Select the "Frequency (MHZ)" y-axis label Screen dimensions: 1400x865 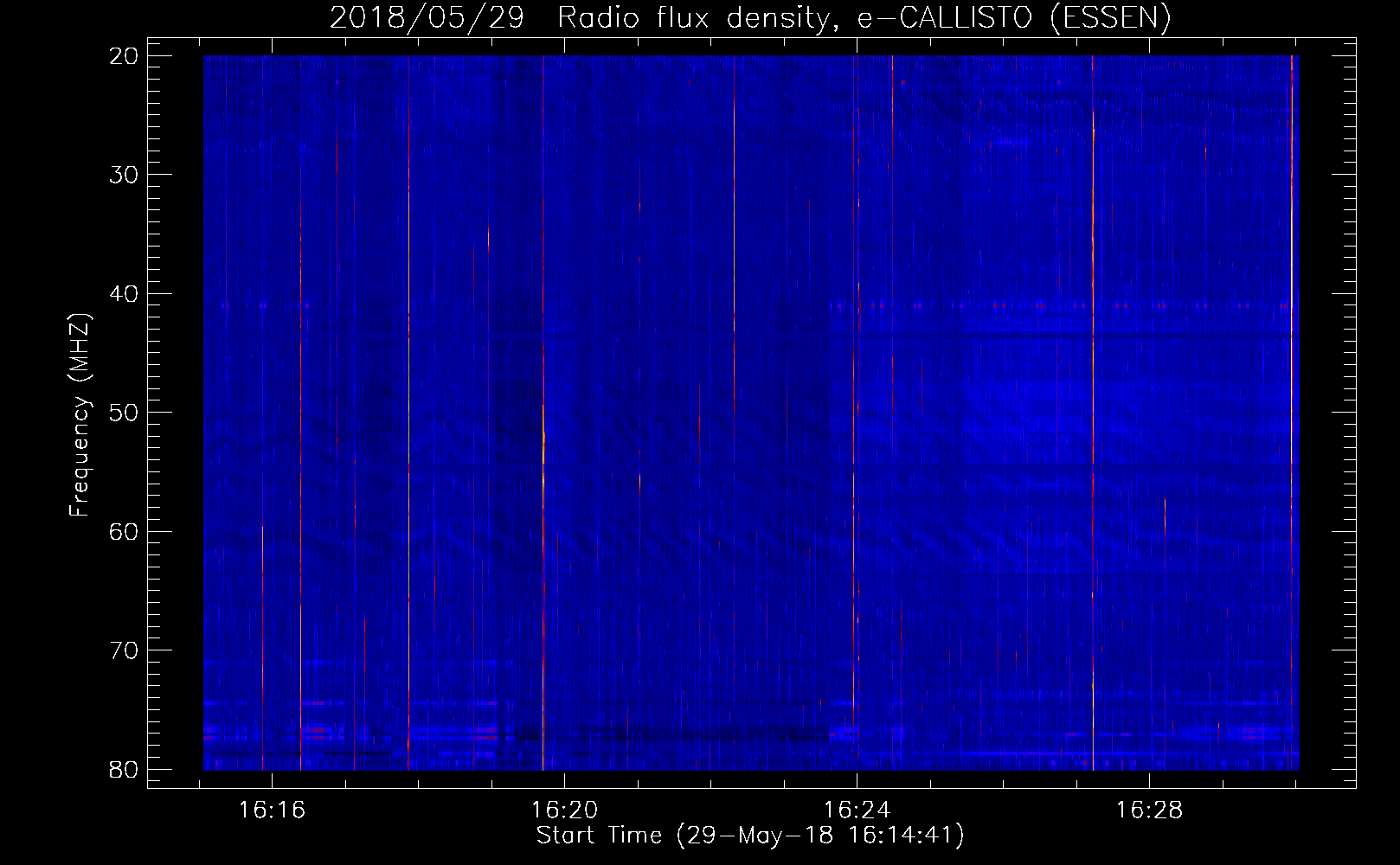pos(80,415)
